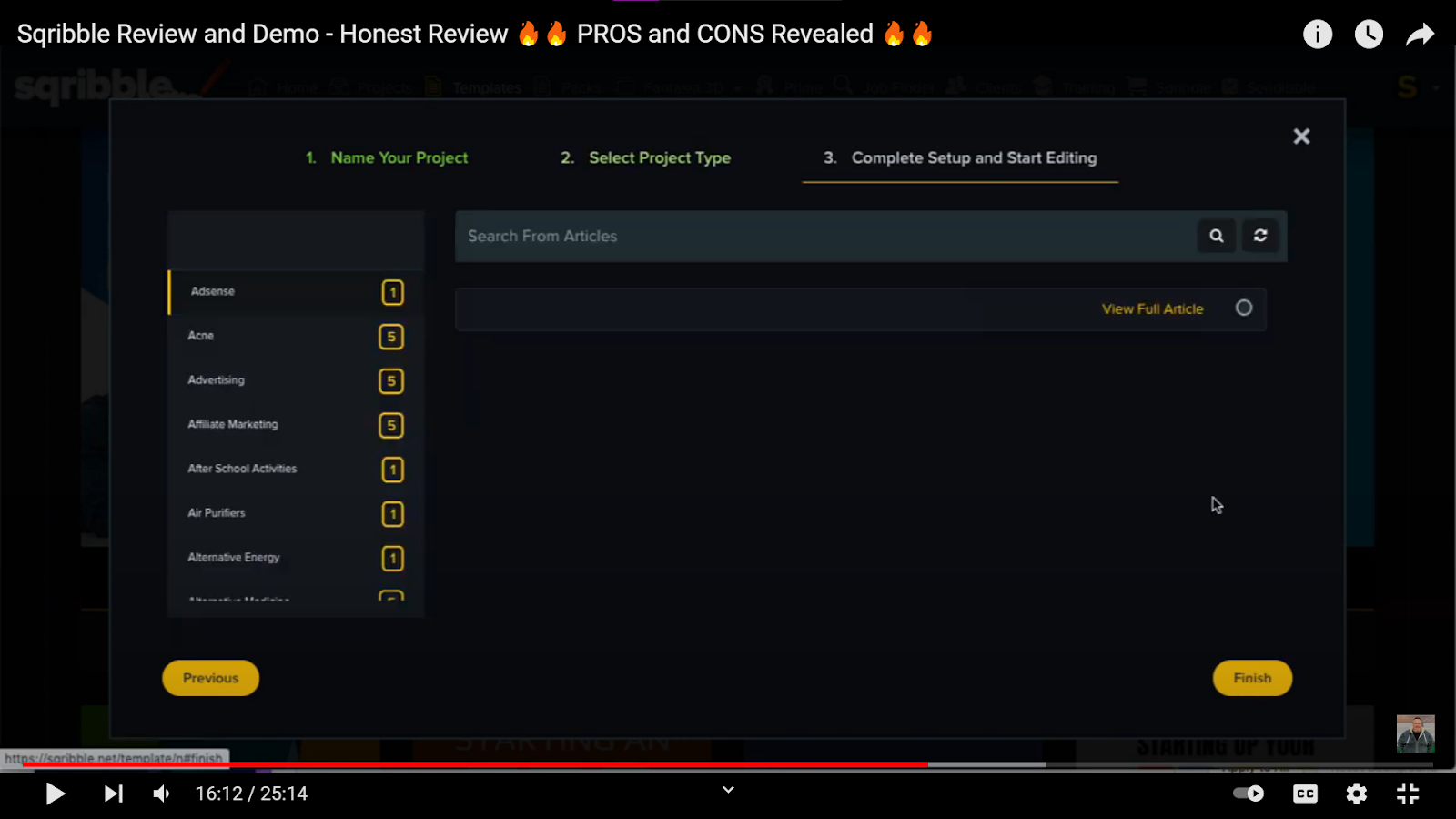Click the After School Activities count badge

tap(392, 470)
